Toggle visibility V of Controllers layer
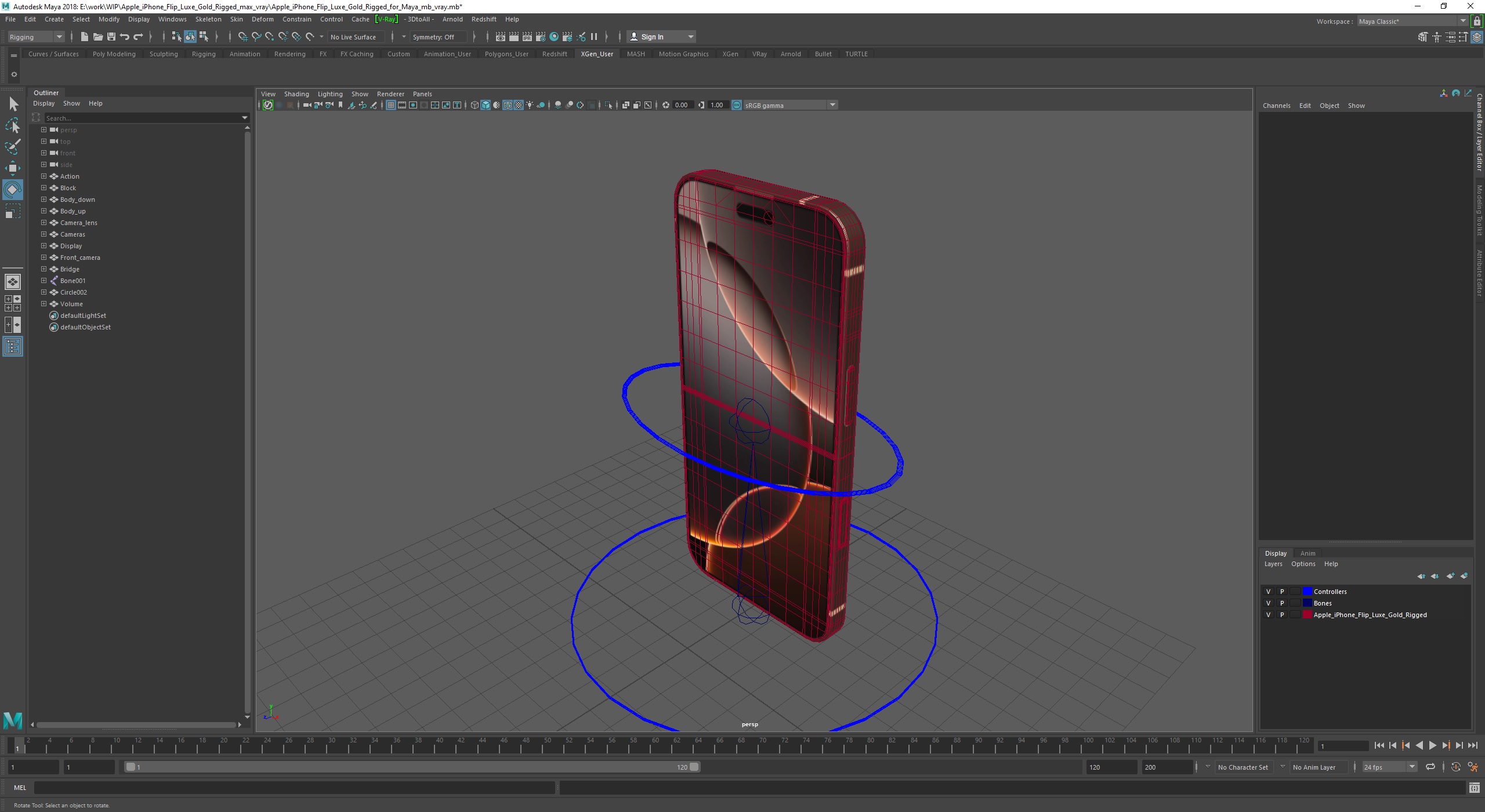 pyautogui.click(x=1268, y=592)
